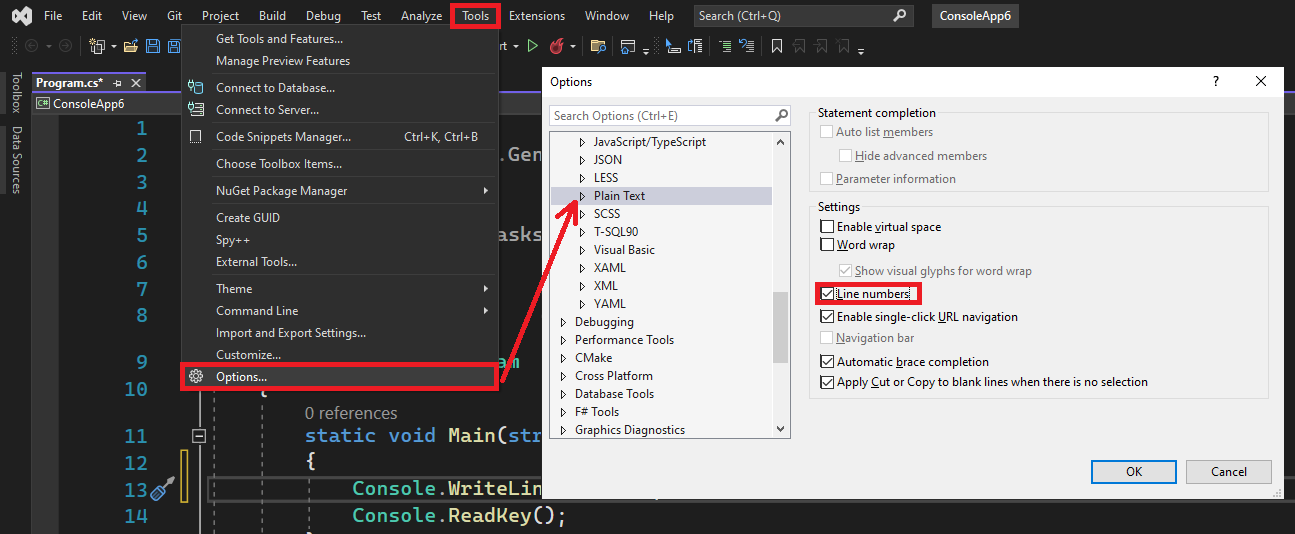Select Import and Export Settings menu entry
This screenshot has width=1295, height=534.
pos(339,333)
